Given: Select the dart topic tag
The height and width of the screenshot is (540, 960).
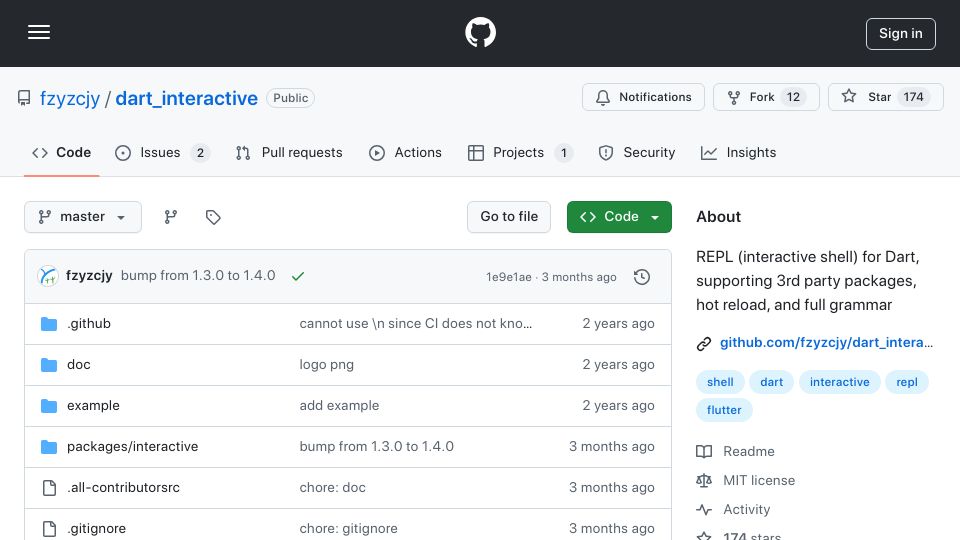Looking at the screenshot, I should pyautogui.click(x=771, y=382).
